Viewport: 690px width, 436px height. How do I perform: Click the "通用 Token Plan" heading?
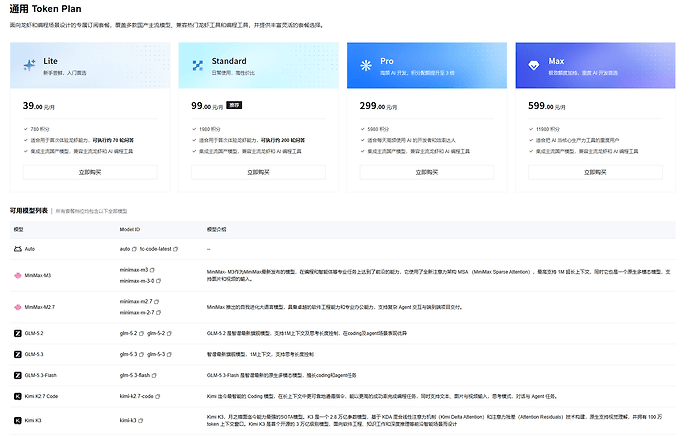(x=46, y=9)
